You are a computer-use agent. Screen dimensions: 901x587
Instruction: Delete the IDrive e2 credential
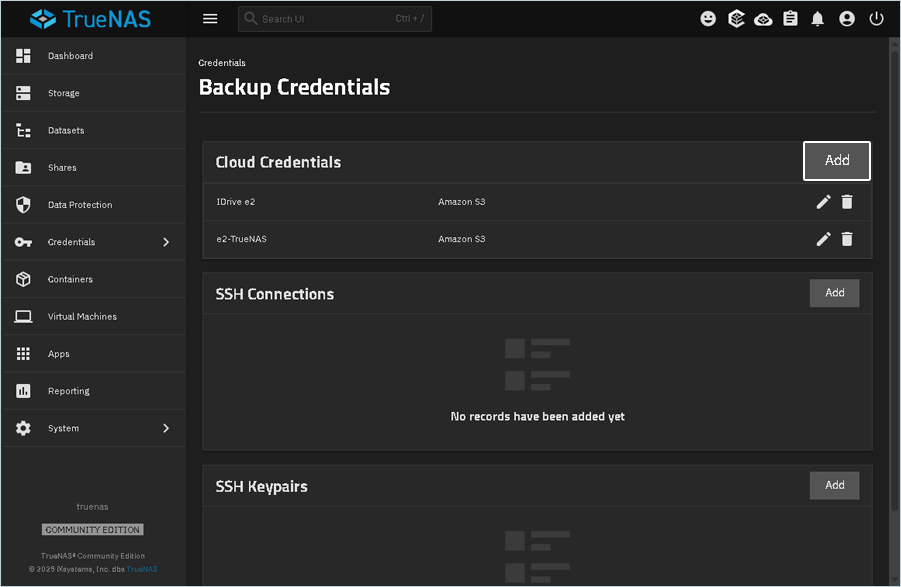click(x=847, y=202)
